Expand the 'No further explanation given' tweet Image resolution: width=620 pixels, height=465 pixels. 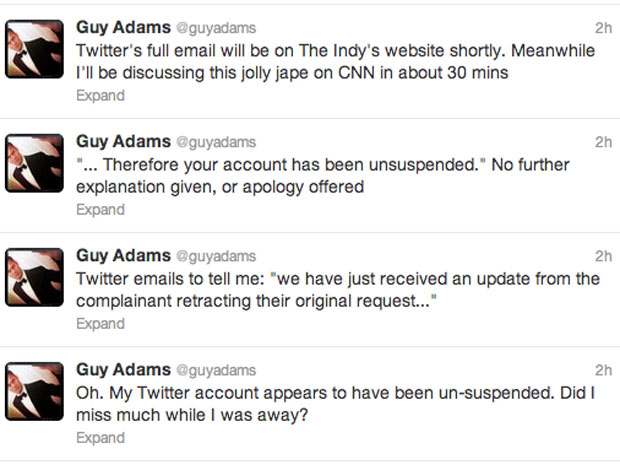click(101, 210)
